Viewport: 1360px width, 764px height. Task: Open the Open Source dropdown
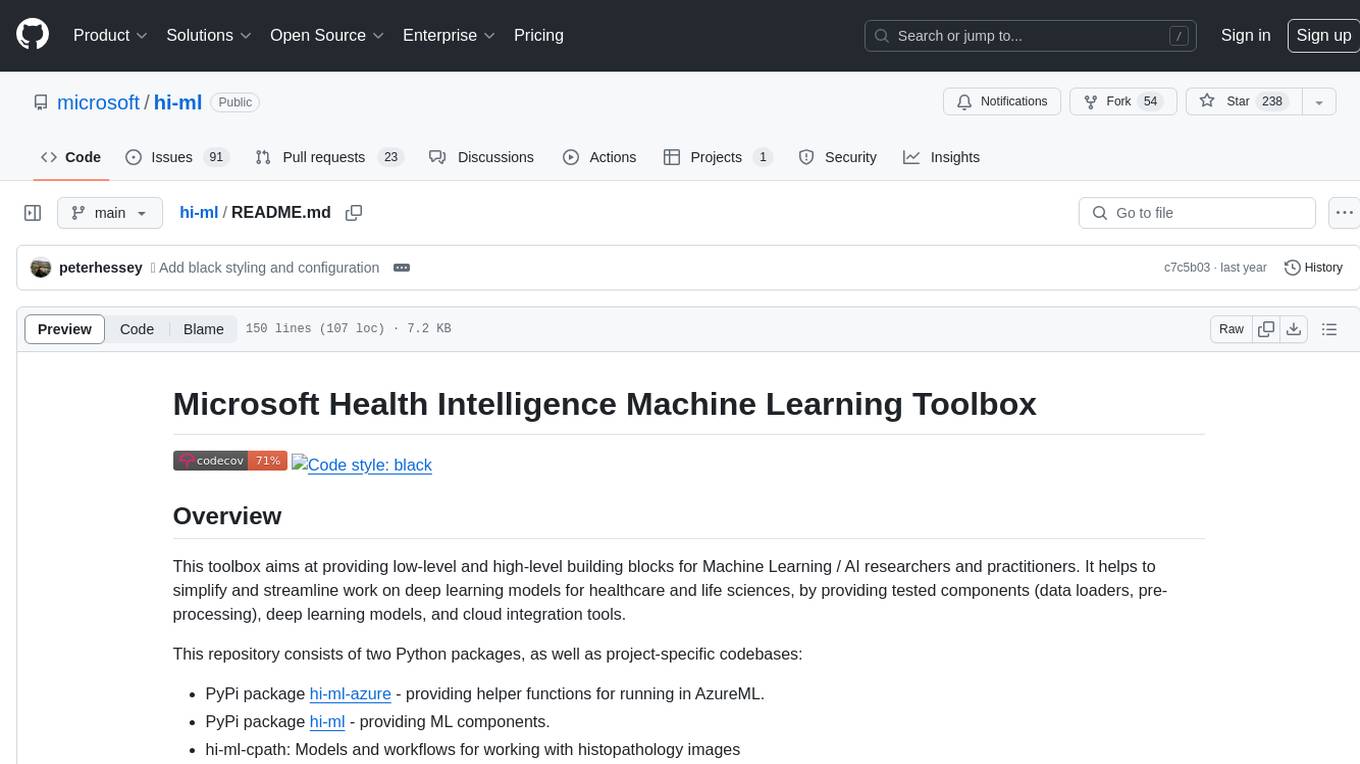pyautogui.click(x=327, y=35)
